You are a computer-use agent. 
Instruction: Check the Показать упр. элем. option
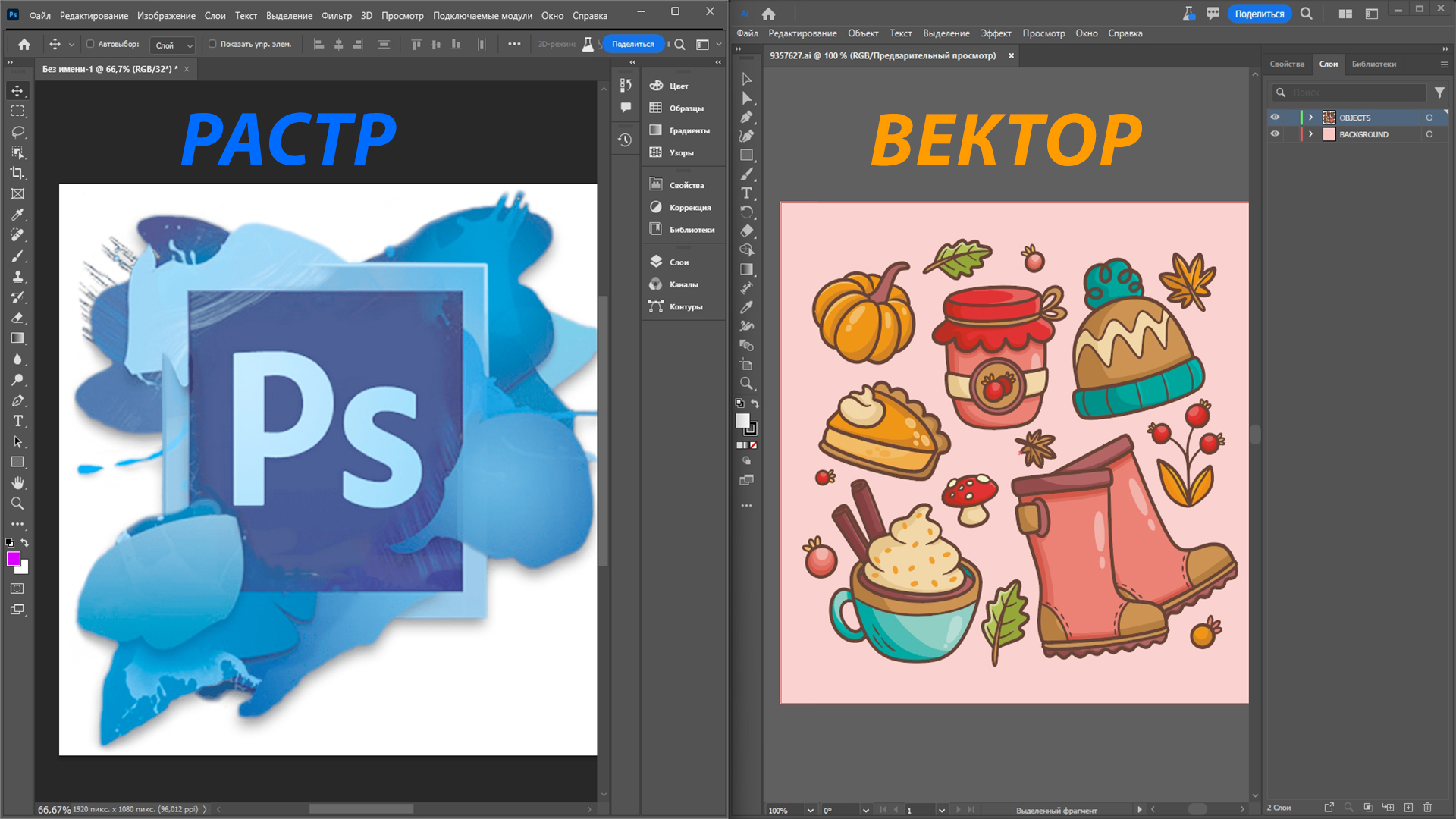pyautogui.click(x=212, y=44)
